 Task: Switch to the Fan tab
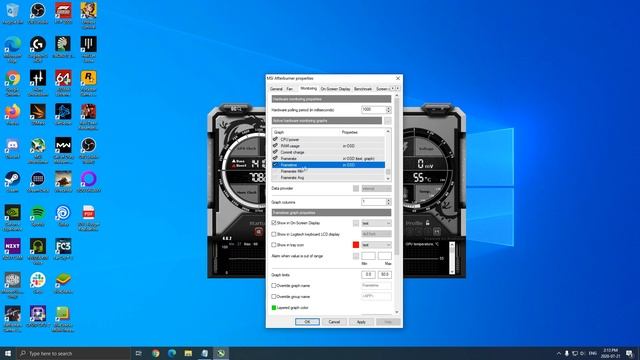tap(289, 89)
